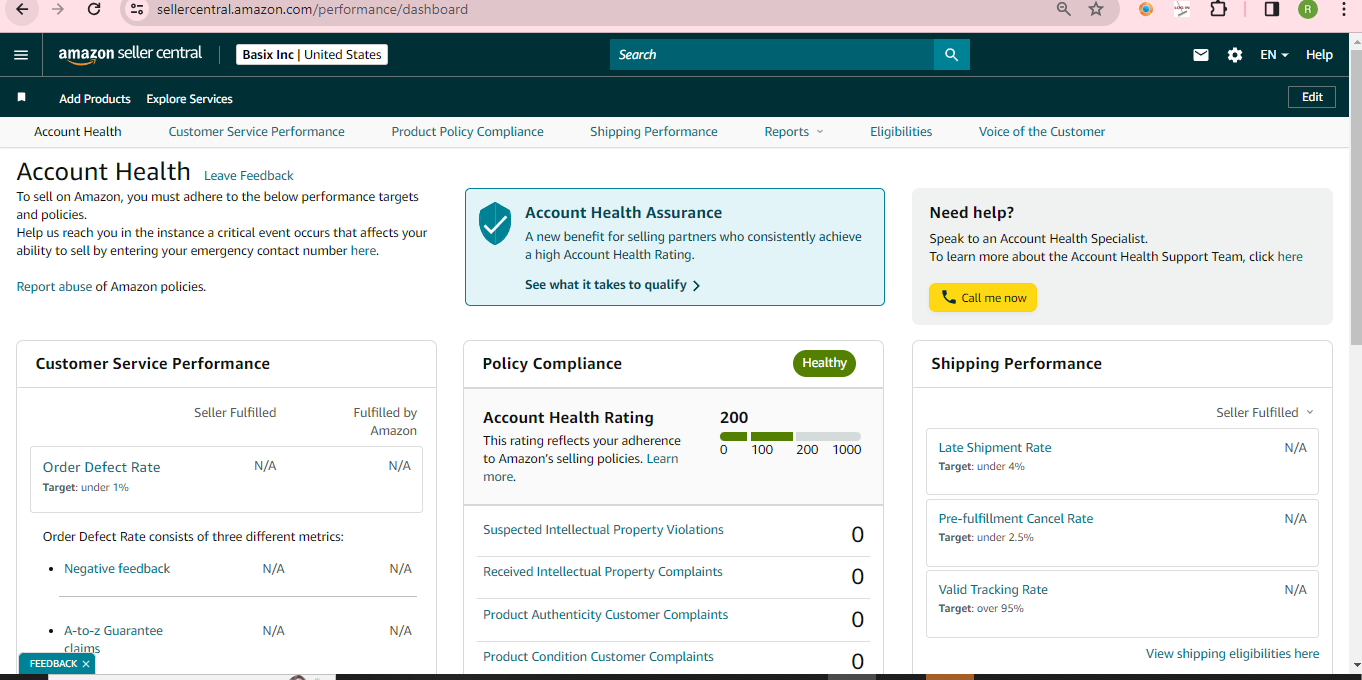Bookmark this page with the star

coord(1096,9)
